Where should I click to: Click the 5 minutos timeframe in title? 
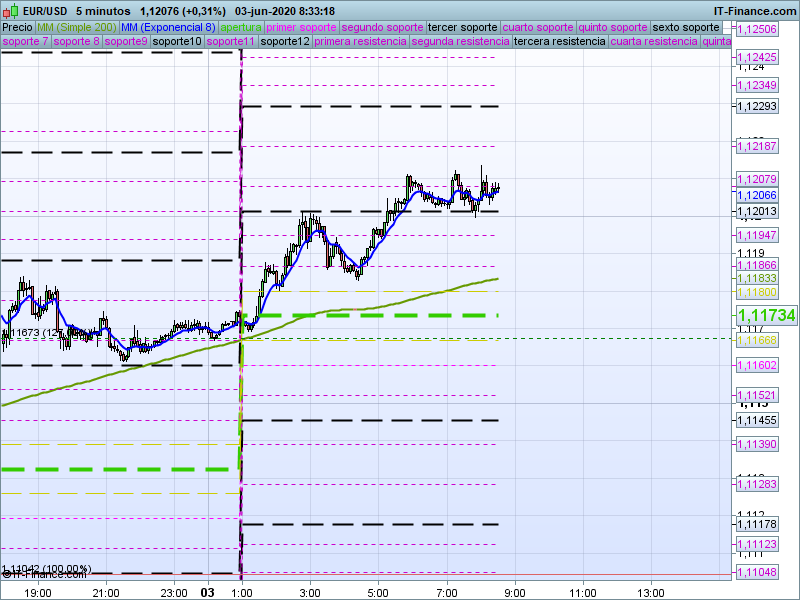(103, 11)
